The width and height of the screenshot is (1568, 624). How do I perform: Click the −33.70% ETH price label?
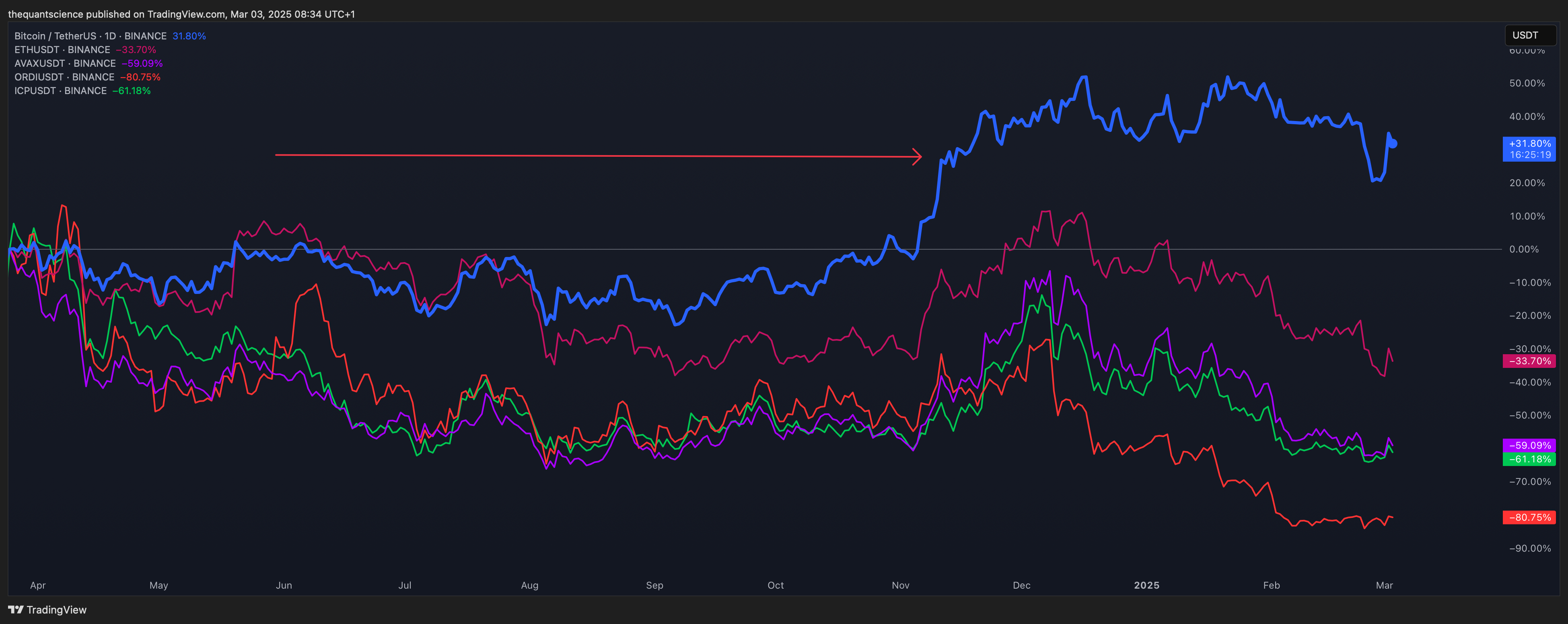[1529, 361]
